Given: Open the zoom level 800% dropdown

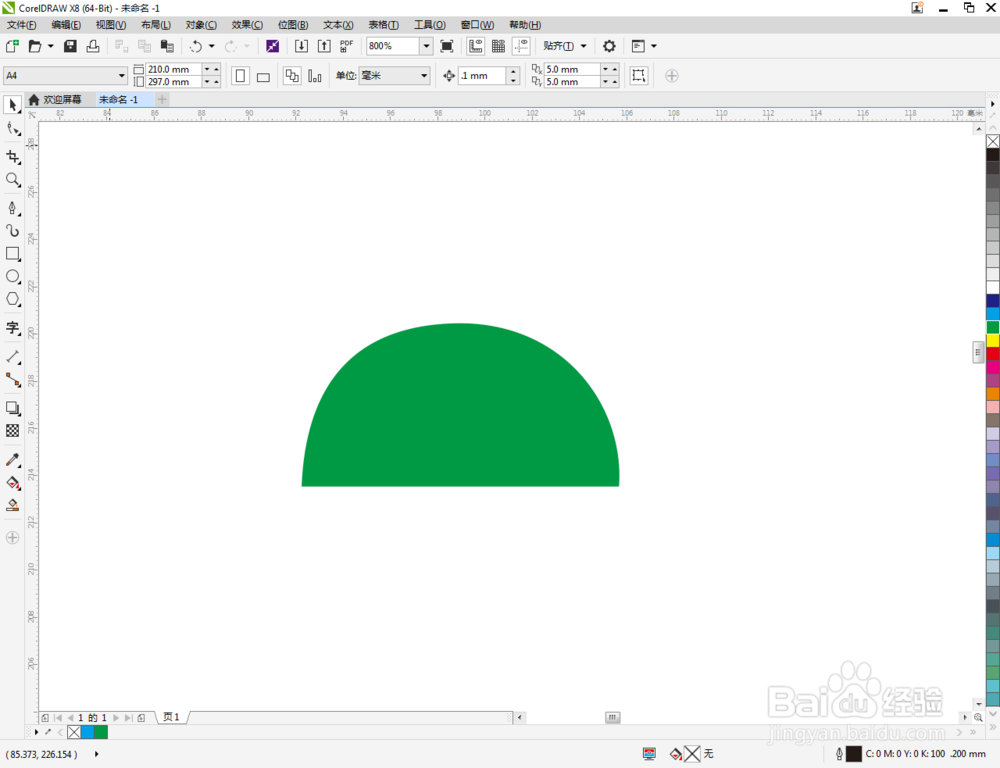Looking at the screenshot, I should coord(426,46).
